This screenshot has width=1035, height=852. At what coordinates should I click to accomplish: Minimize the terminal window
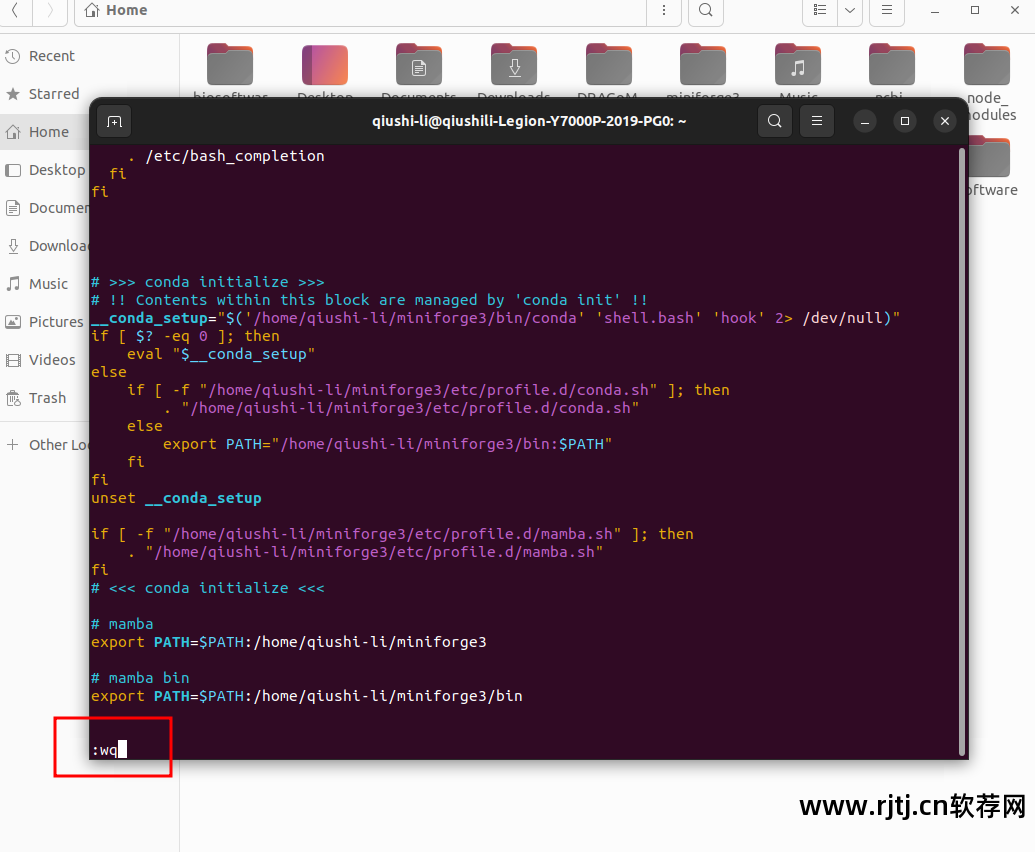click(865, 121)
